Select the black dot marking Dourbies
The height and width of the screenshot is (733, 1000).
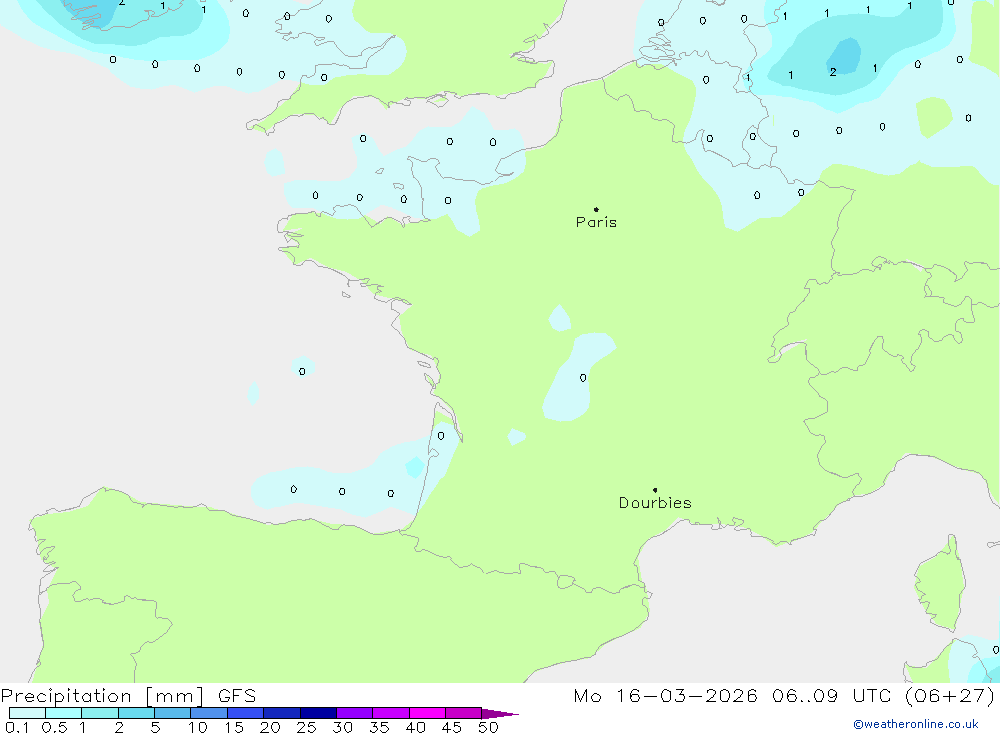655,490
